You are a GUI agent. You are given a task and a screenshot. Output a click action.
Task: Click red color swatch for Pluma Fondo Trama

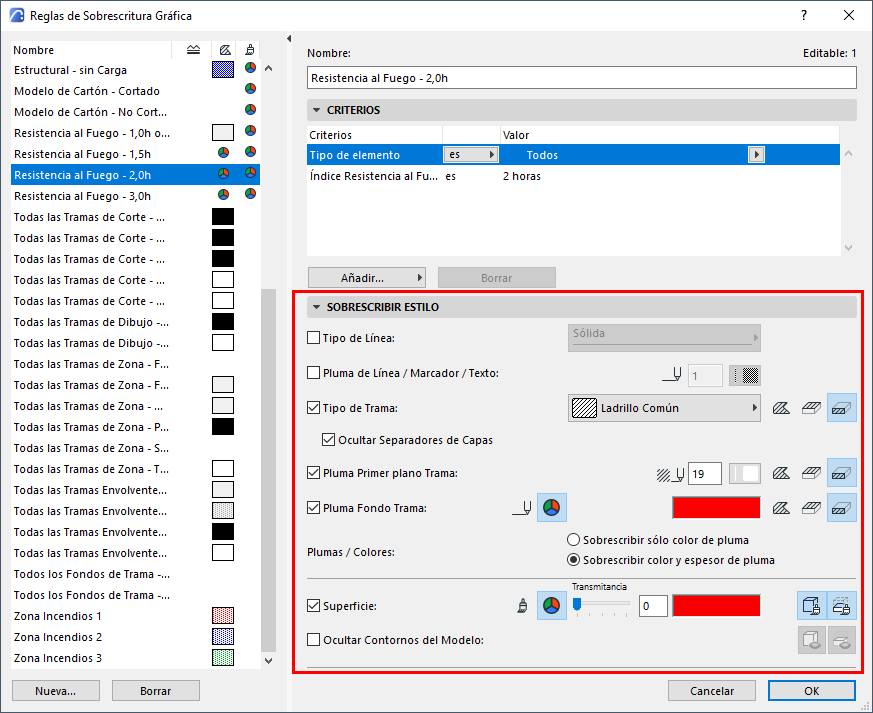tap(716, 508)
